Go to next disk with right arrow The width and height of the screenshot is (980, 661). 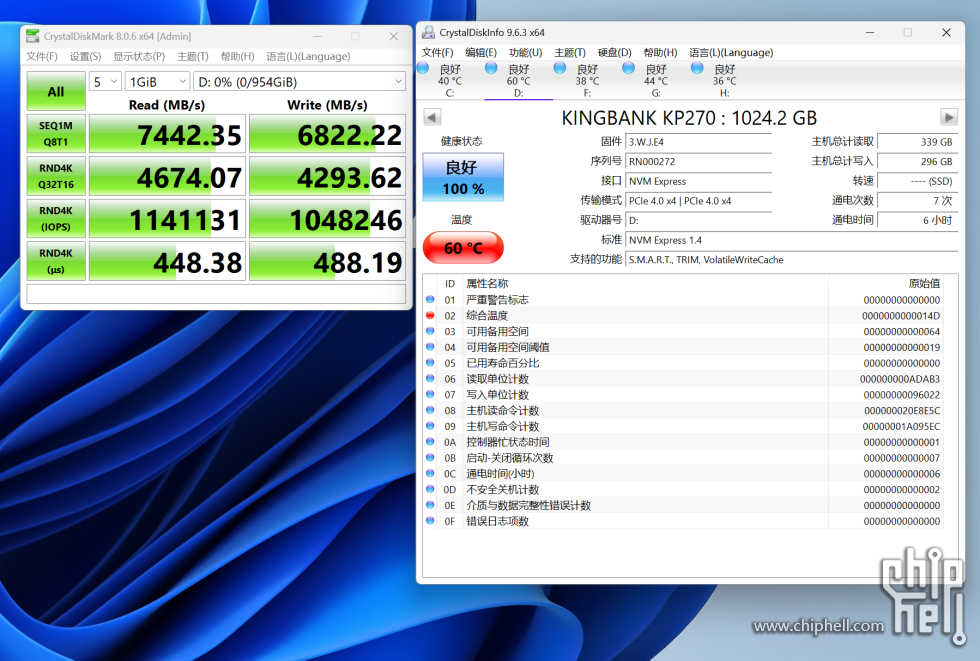[948, 117]
